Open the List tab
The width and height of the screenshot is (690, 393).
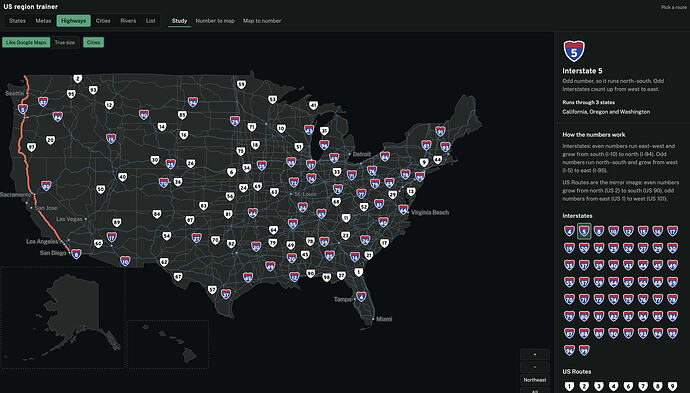coord(150,21)
